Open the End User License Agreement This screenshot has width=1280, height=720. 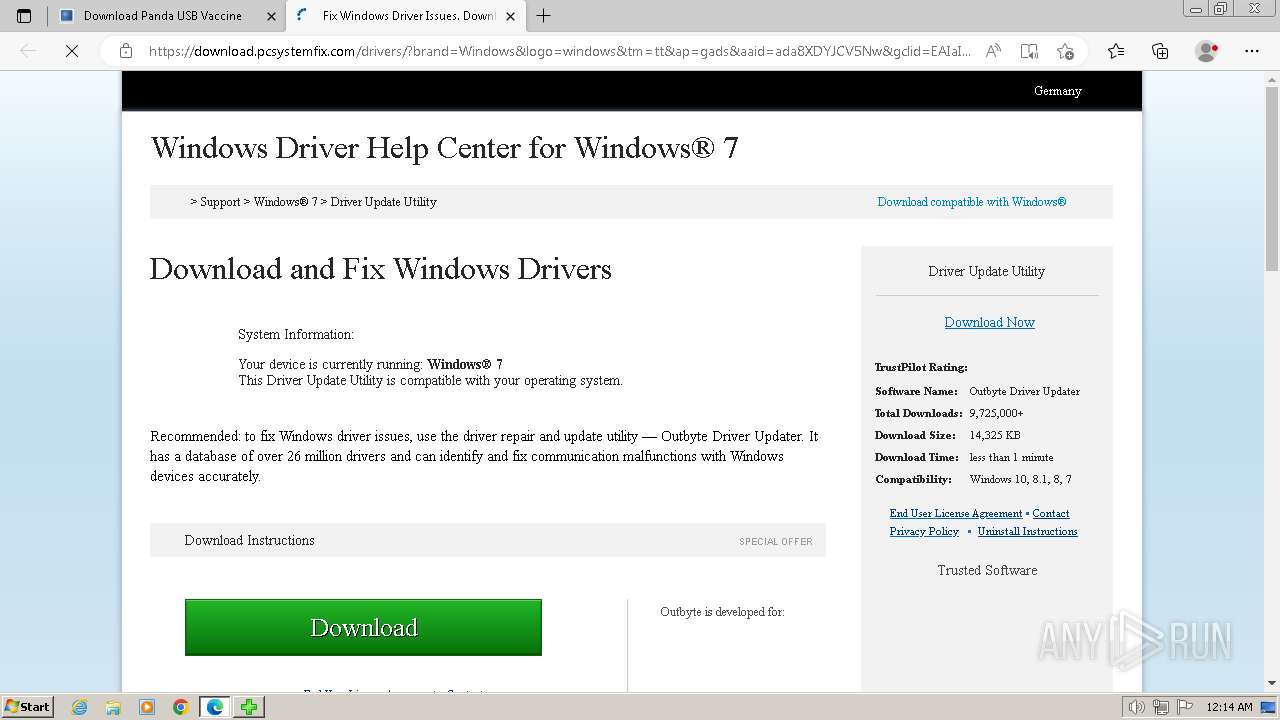[x=956, y=514]
